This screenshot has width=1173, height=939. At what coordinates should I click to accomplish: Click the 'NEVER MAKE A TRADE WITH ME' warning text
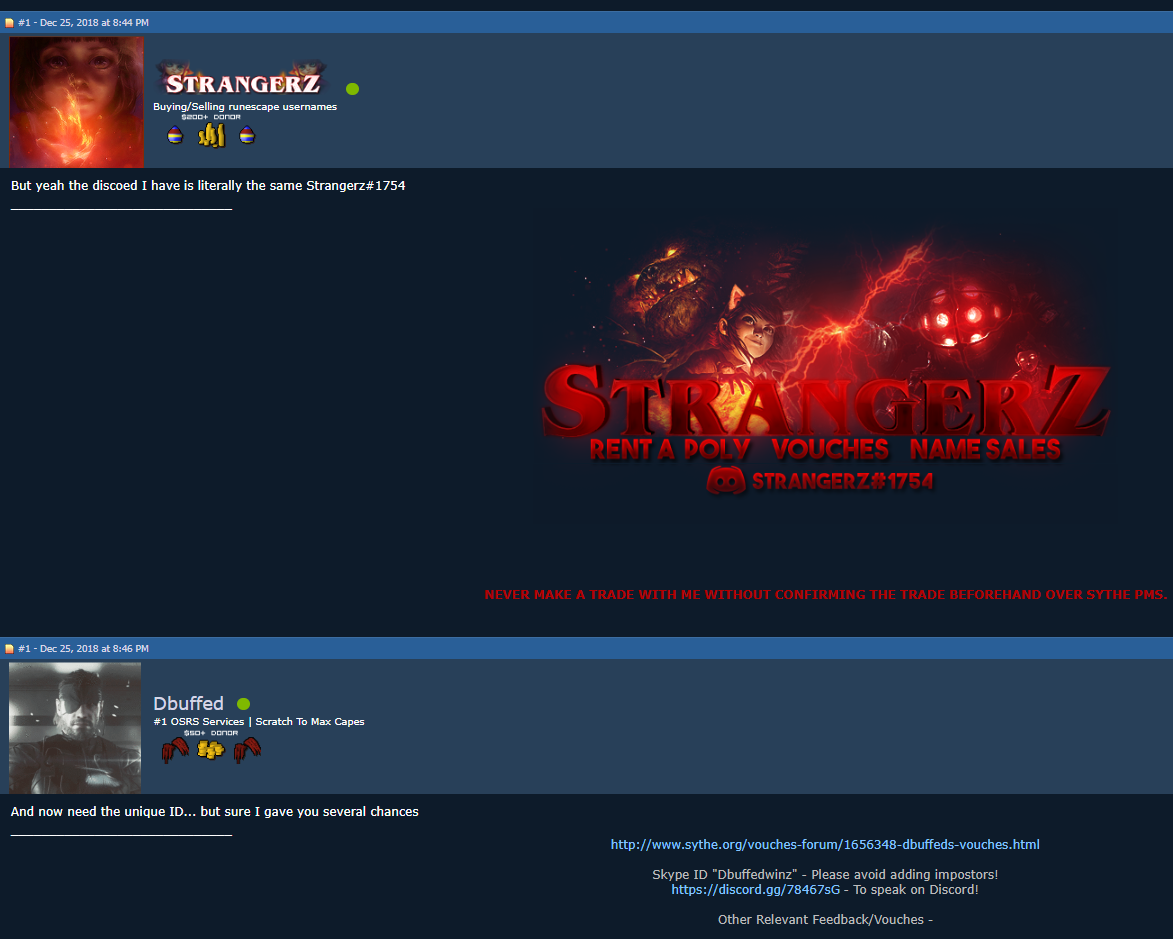pos(826,595)
